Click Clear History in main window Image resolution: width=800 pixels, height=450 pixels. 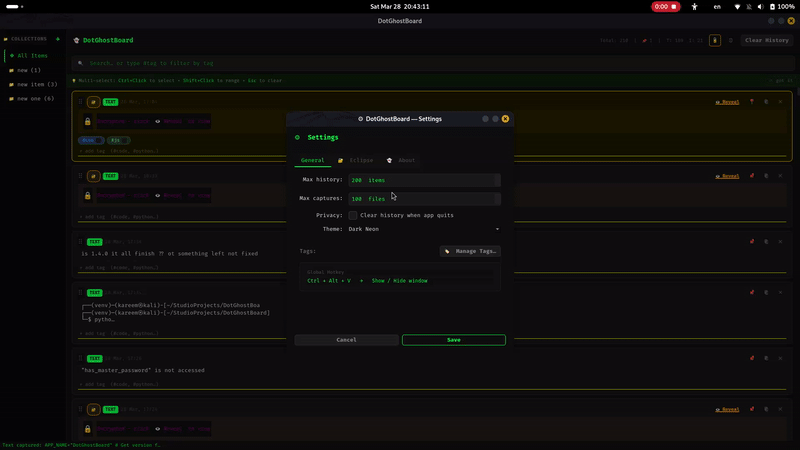pyautogui.click(x=766, y=40)
